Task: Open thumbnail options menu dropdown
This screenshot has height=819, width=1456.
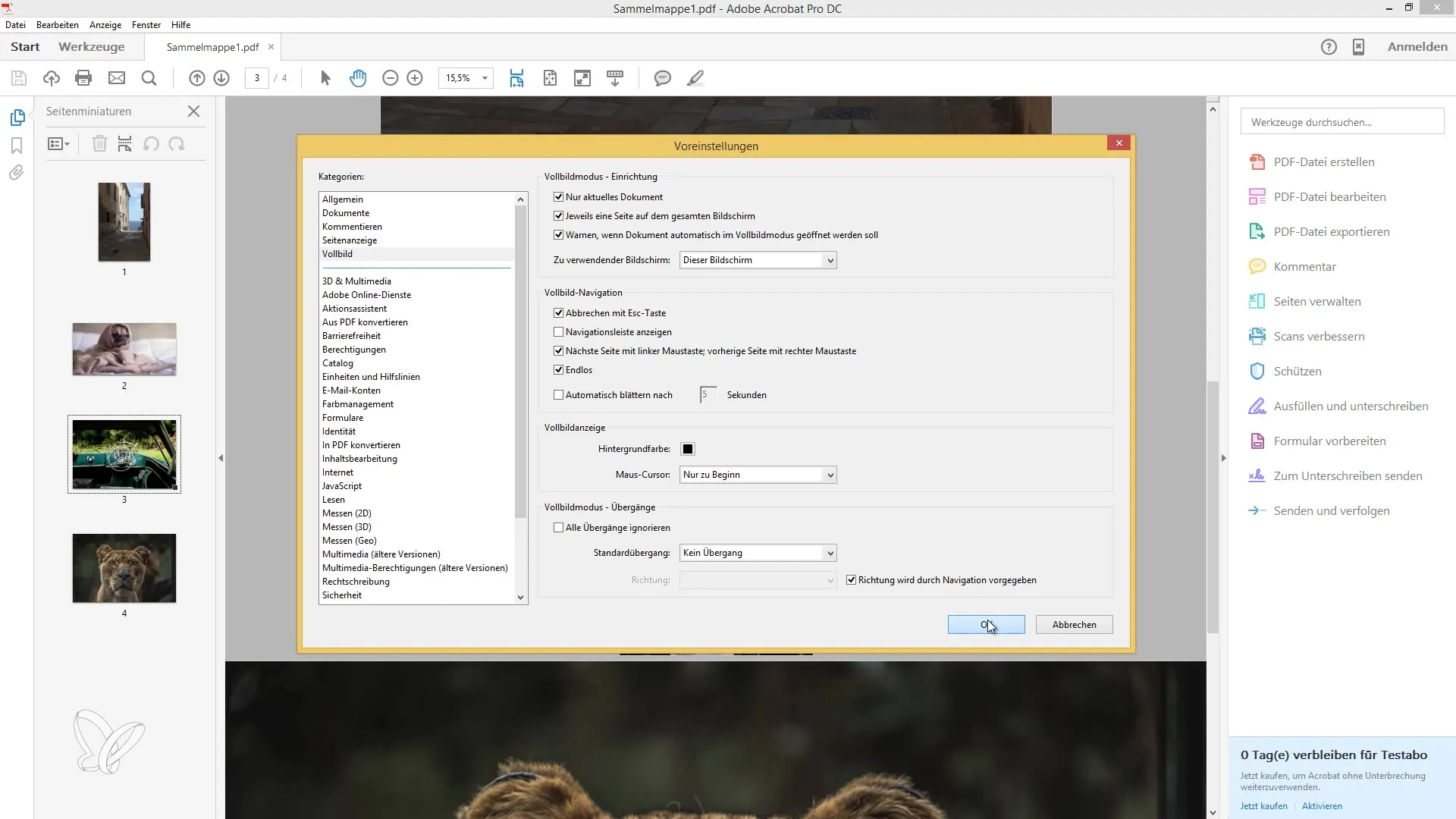Action: pyautogui.click(x=58, y=144)
